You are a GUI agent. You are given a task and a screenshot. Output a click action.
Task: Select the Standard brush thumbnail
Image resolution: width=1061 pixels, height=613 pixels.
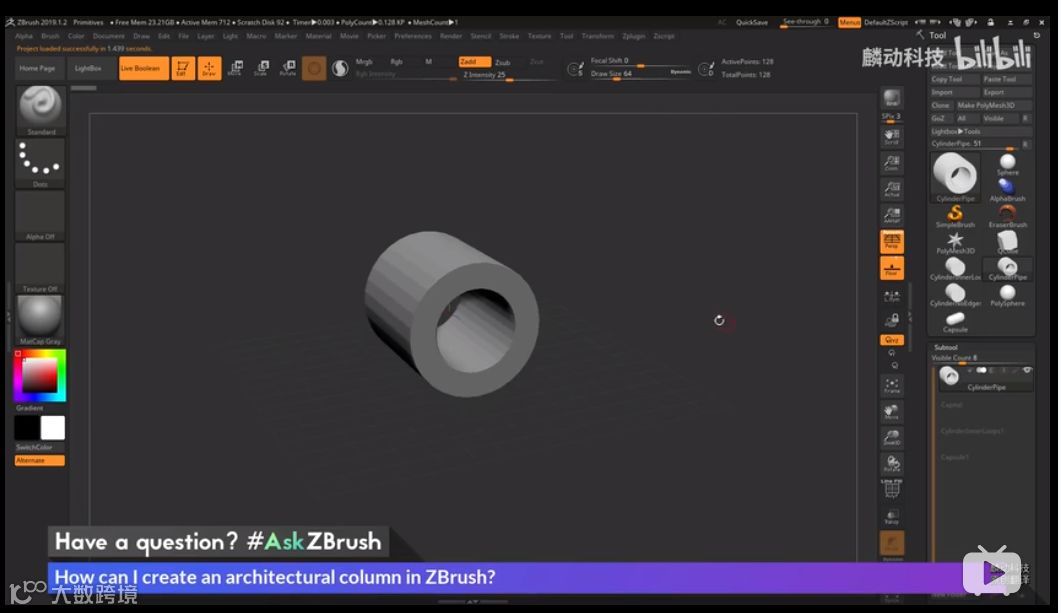click(x=41, y=111)
